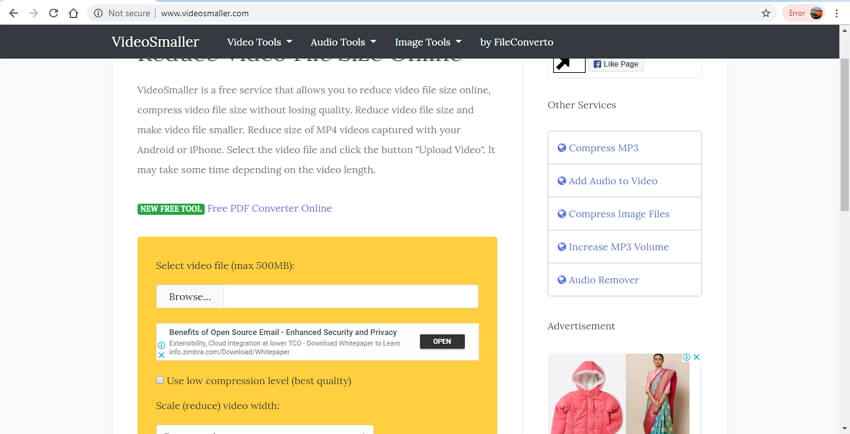Close the sidebar clothing ad
Screen dimensions: 850x434
point(697,357)
